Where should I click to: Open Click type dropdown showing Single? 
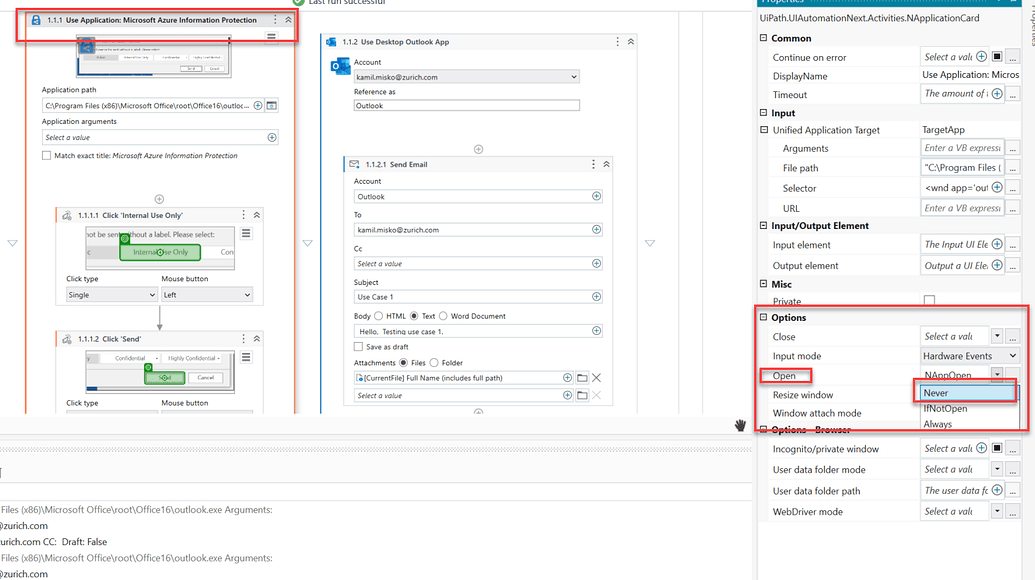point(111,295)
